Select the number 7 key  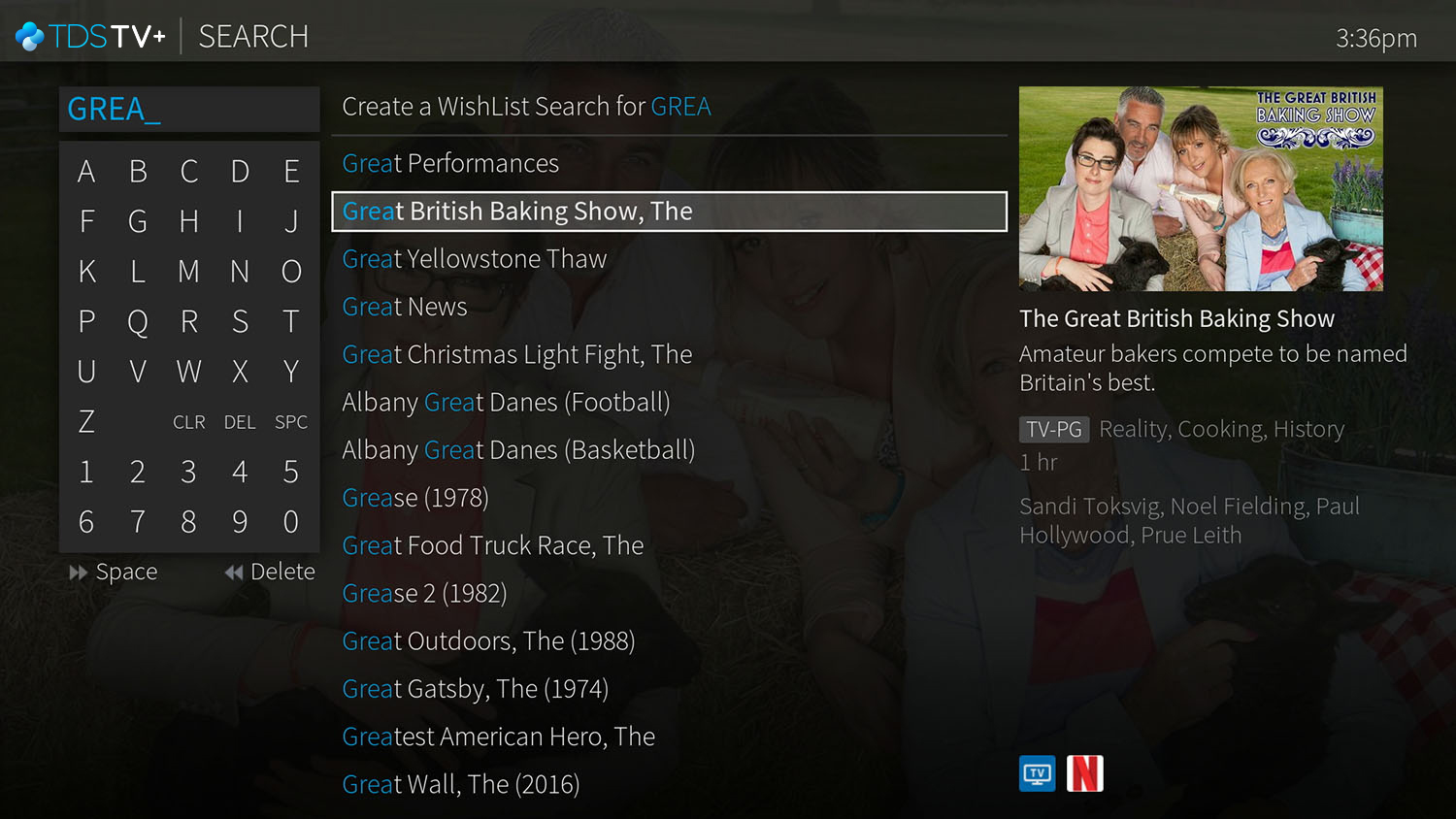[x=138, y=522]
